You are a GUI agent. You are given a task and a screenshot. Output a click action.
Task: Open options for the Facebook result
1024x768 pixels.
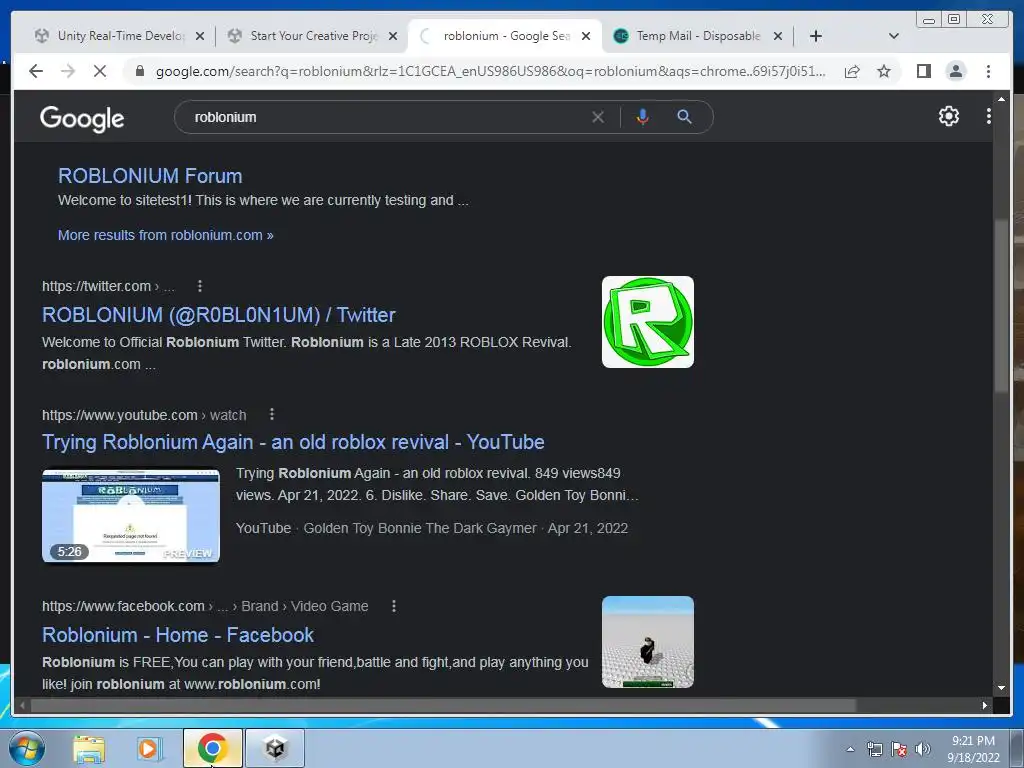393,606
